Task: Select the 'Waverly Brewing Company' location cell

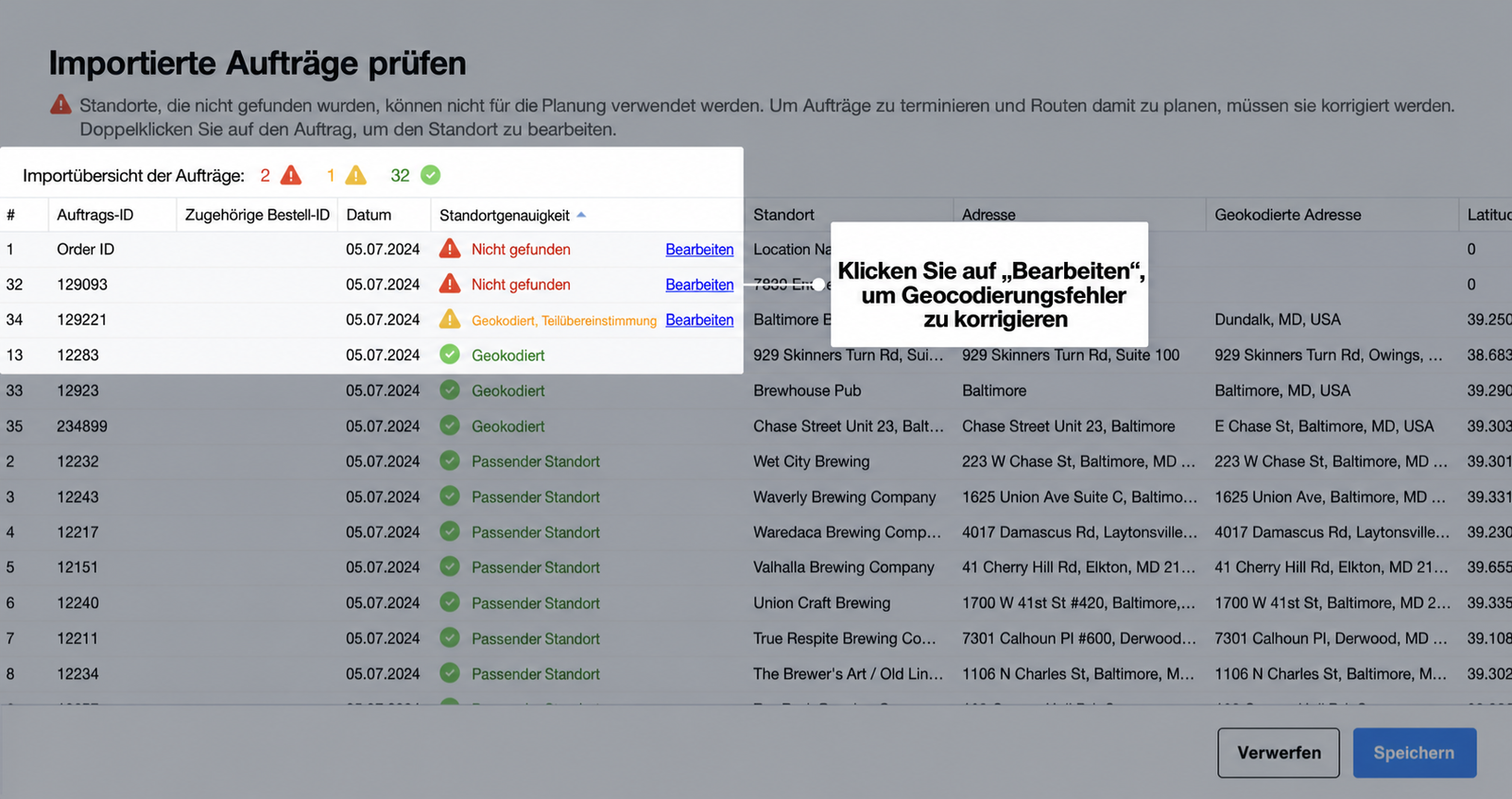Action: pos(845,496)
